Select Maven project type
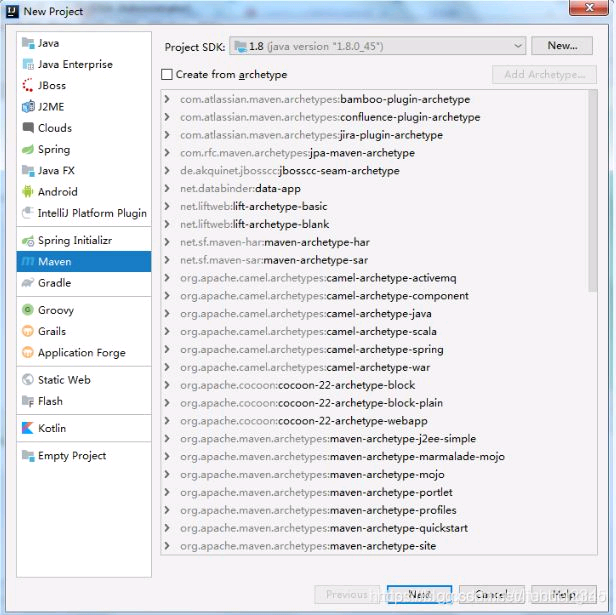This screenshot has width=616, height=615. pyautogui.click(x=84, y=262)
